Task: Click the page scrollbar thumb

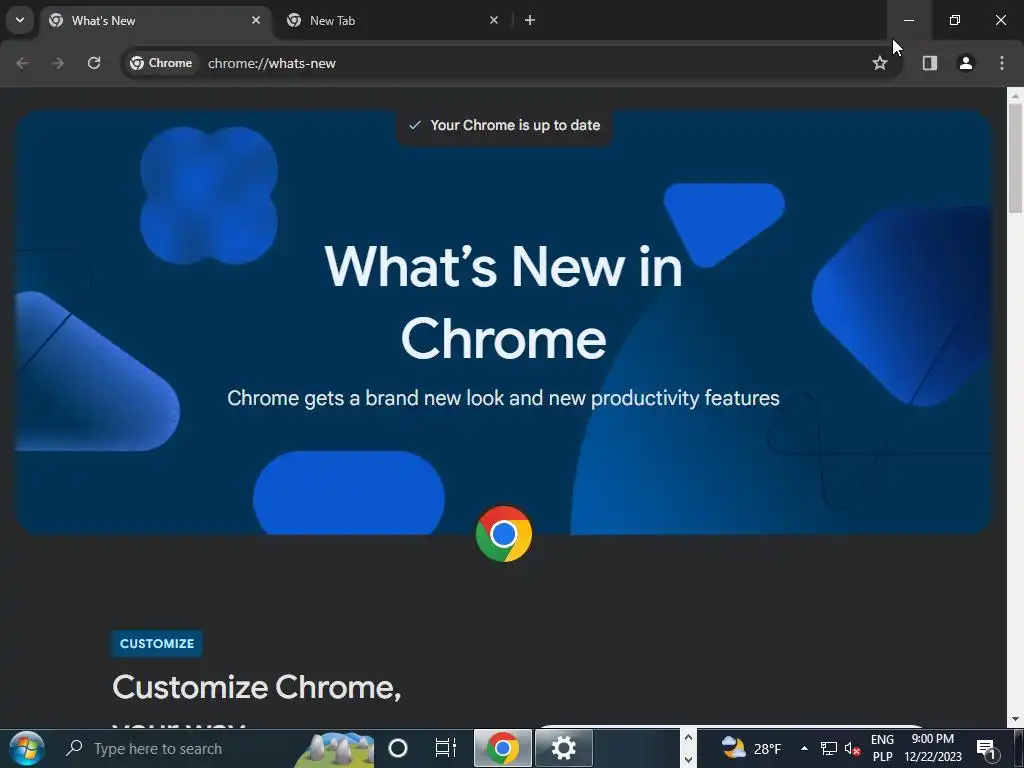Action: [1015, 157]
